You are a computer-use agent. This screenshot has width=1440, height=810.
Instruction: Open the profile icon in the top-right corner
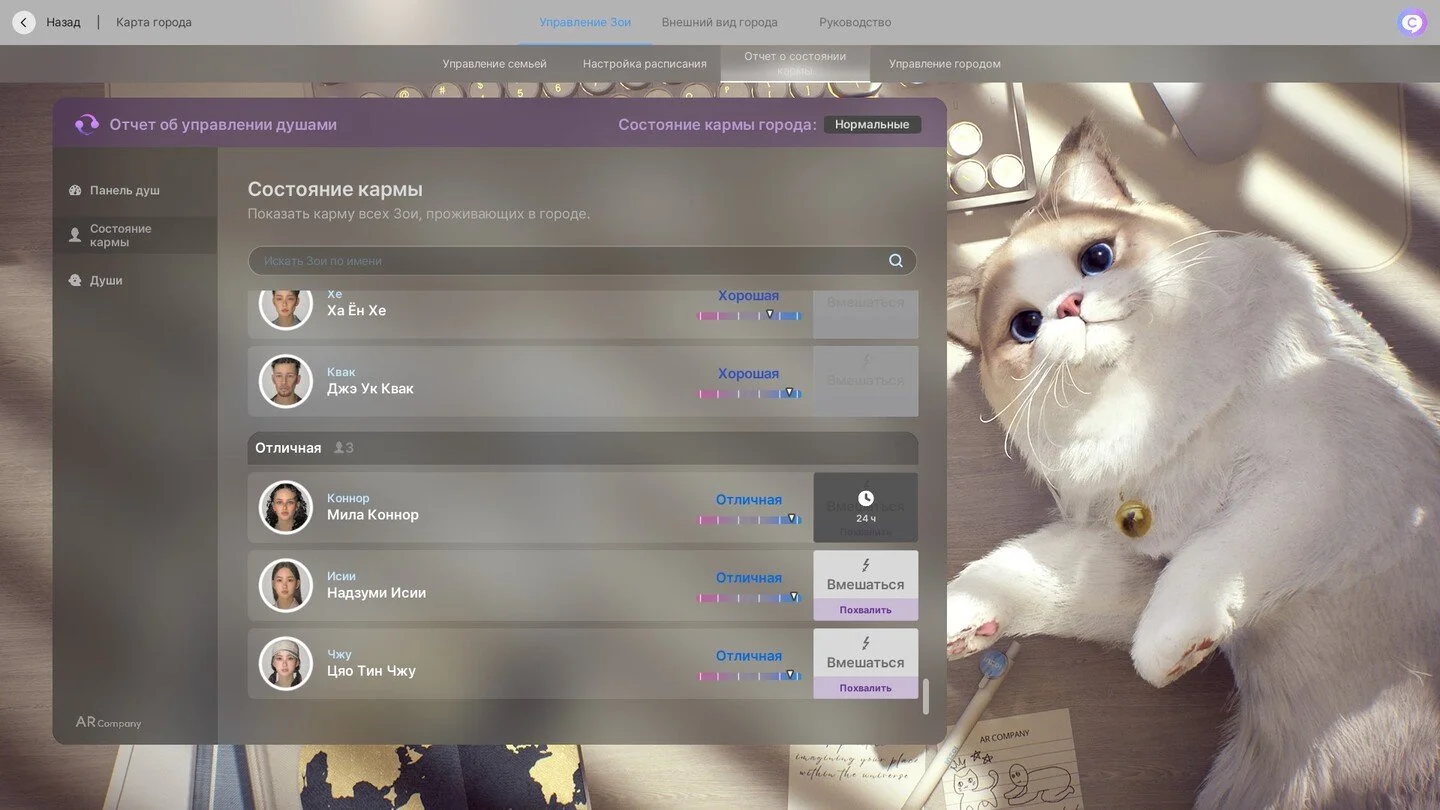click(x=1412, y=22)
